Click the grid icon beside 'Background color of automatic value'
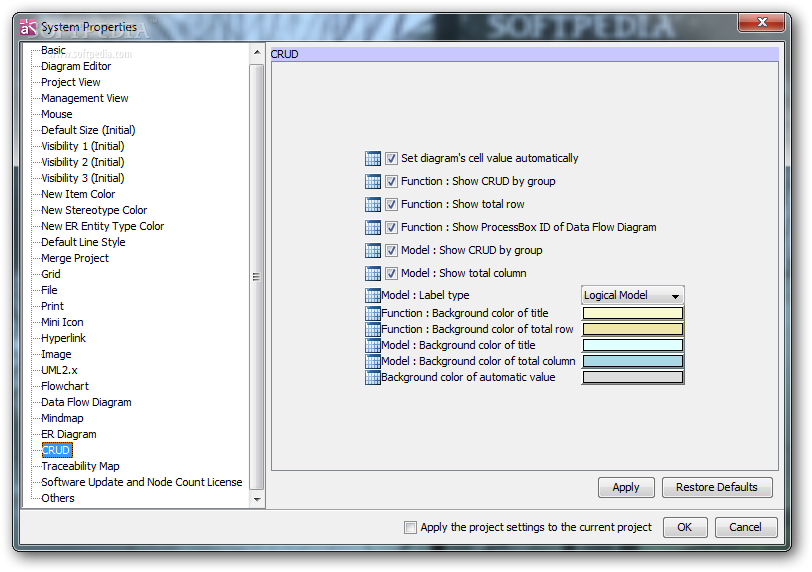 tap(372, 377)
